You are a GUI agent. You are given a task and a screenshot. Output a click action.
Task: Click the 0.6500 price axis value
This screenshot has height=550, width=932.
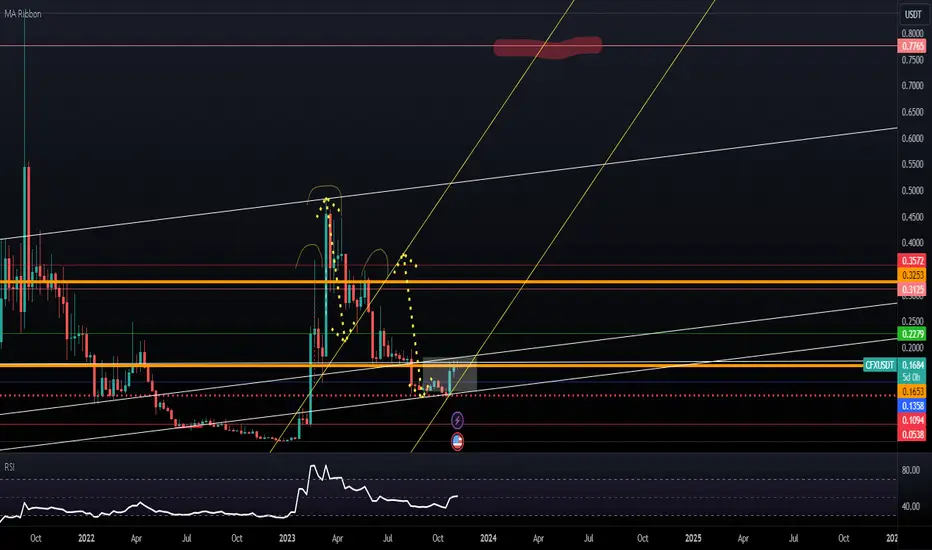coord(912,112)
